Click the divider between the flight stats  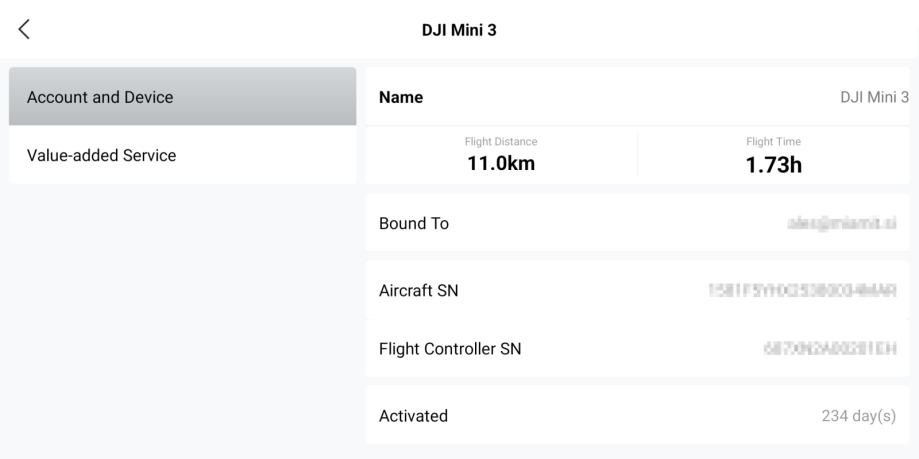[637, 155]
